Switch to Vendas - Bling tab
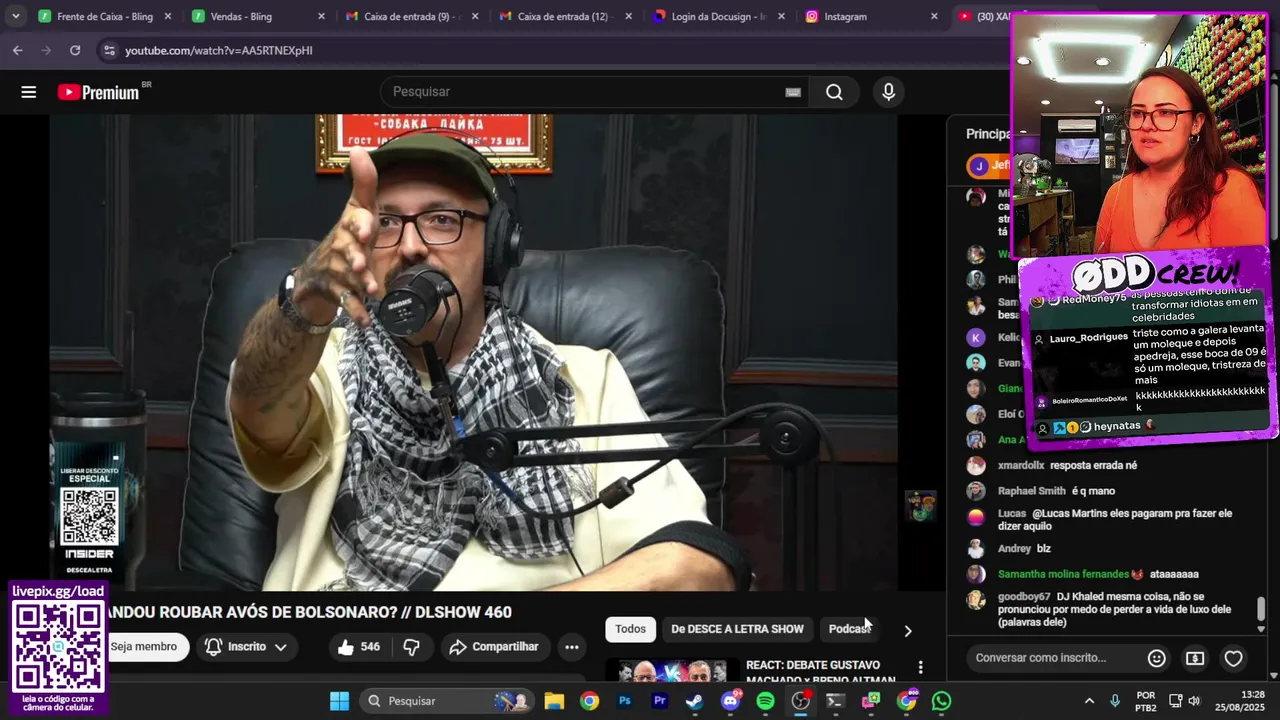The height and width of the screenshot is (720, 1280). (258, 16)
